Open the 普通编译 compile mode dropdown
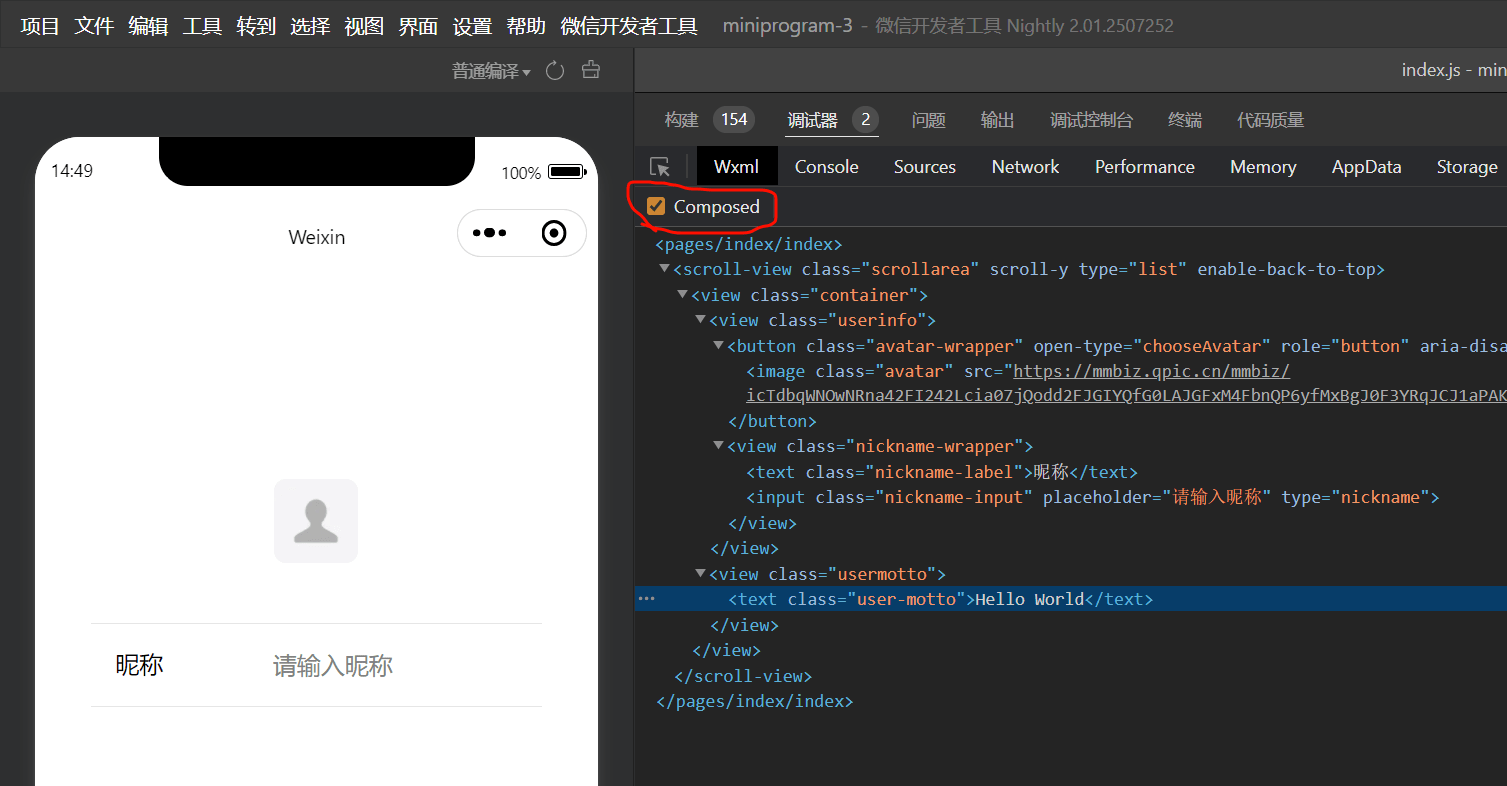The height and width of the screenshot is (786, 1507). tap(490, 71)
